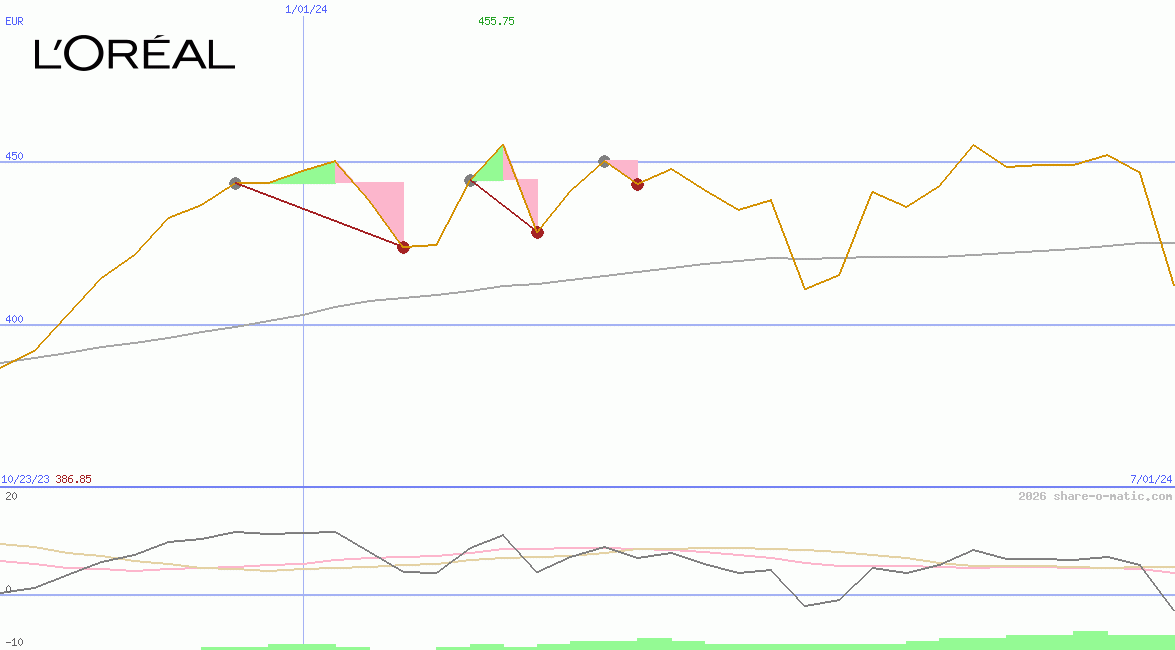The image size is (1175, 650).
Task: Click the 7/01/24 end date label
Action: (1151, 479)
